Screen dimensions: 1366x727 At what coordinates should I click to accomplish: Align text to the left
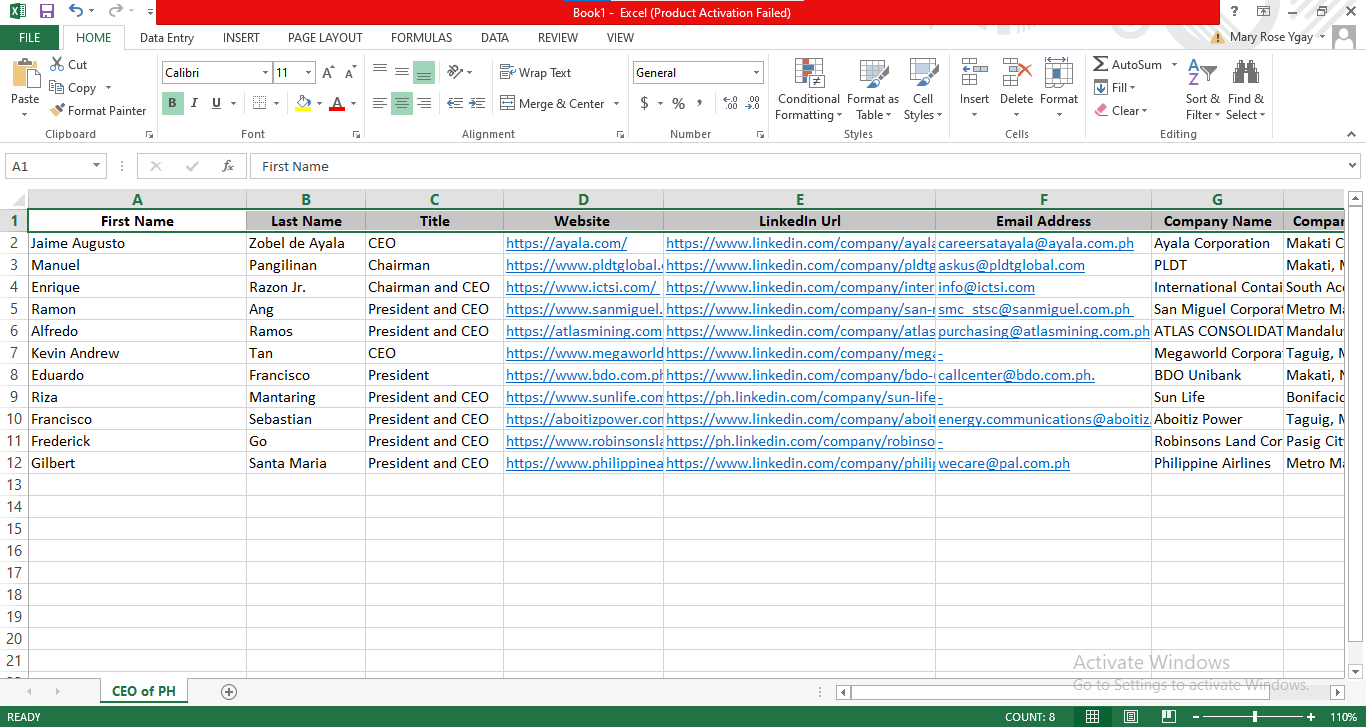(x=380, y=103)
